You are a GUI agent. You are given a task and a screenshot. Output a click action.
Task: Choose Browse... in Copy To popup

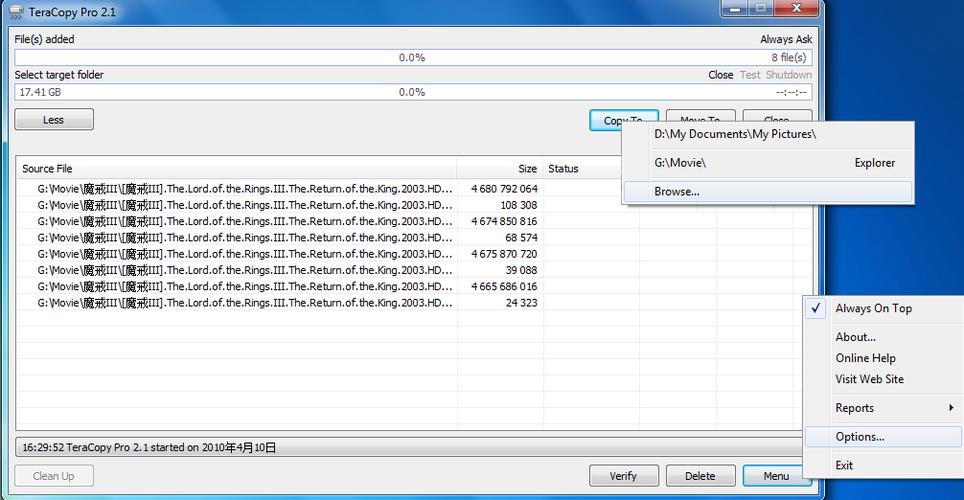click(x=768, y=191)
